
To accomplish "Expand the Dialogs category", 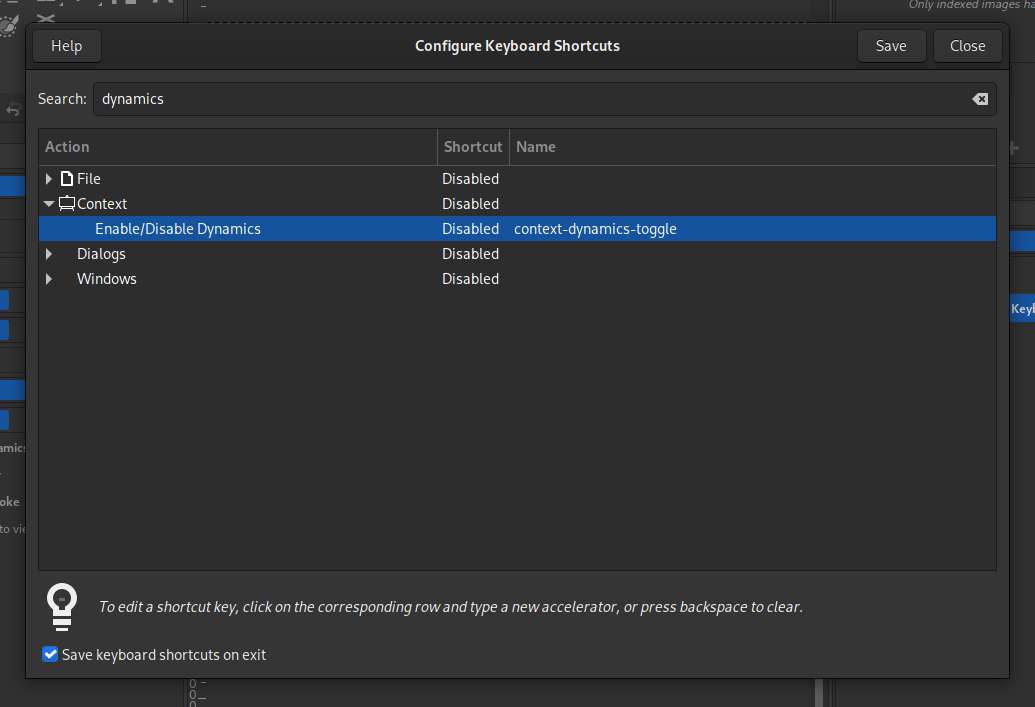I will (48, 253).
